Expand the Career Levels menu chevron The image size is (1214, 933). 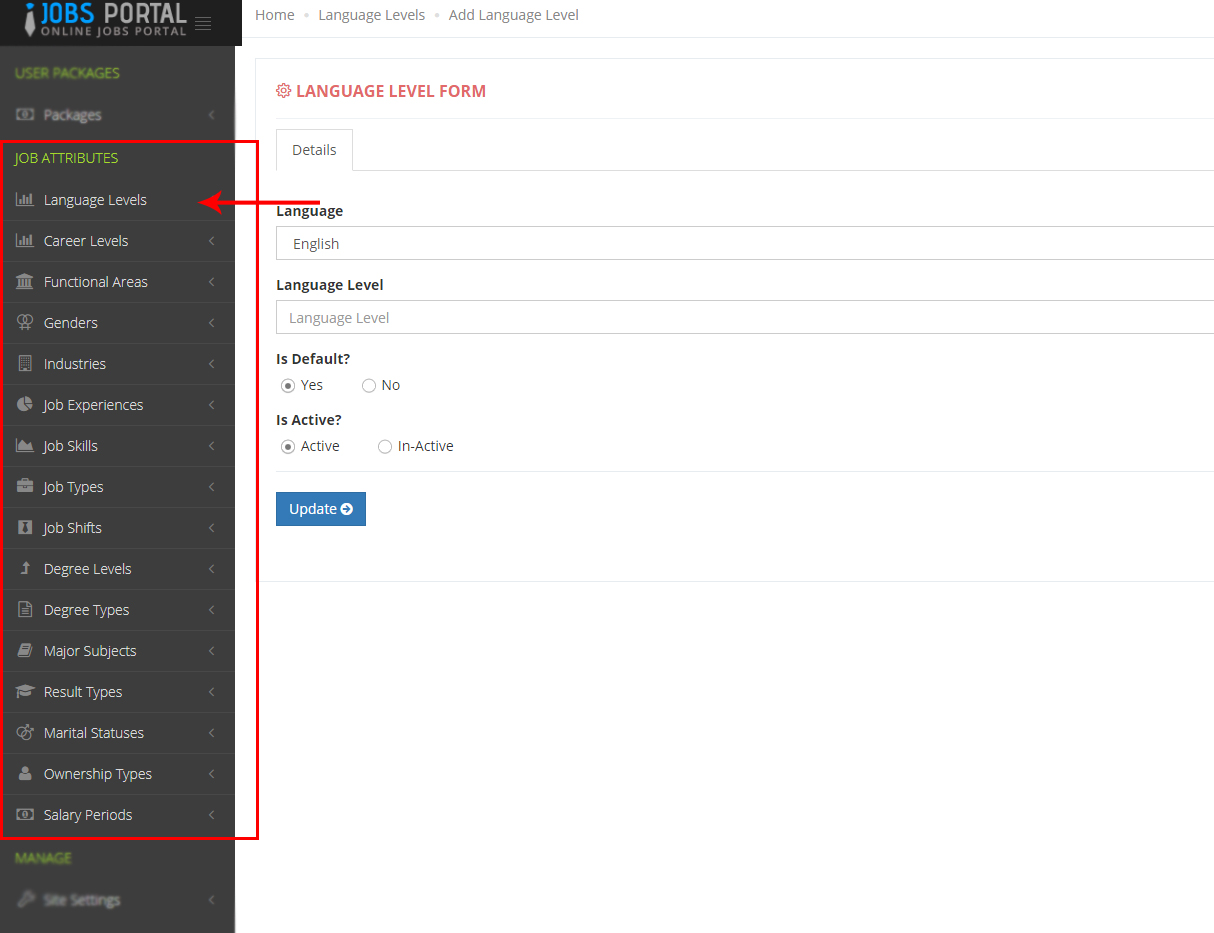[211, 241]
